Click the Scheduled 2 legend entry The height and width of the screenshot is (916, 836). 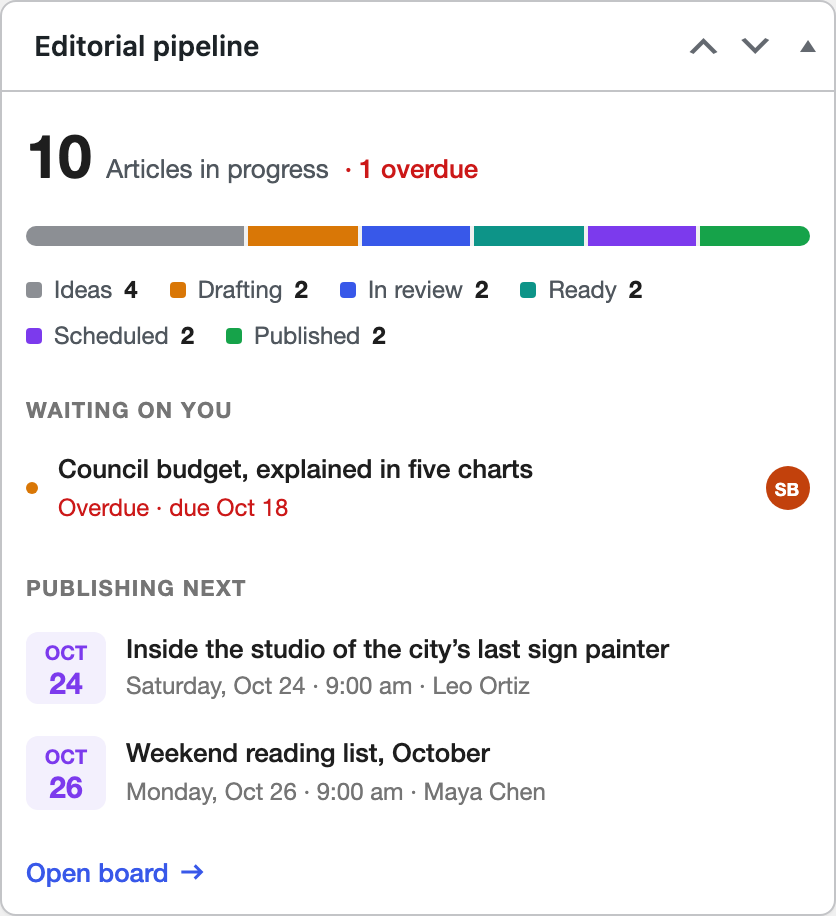coord(110,336)
